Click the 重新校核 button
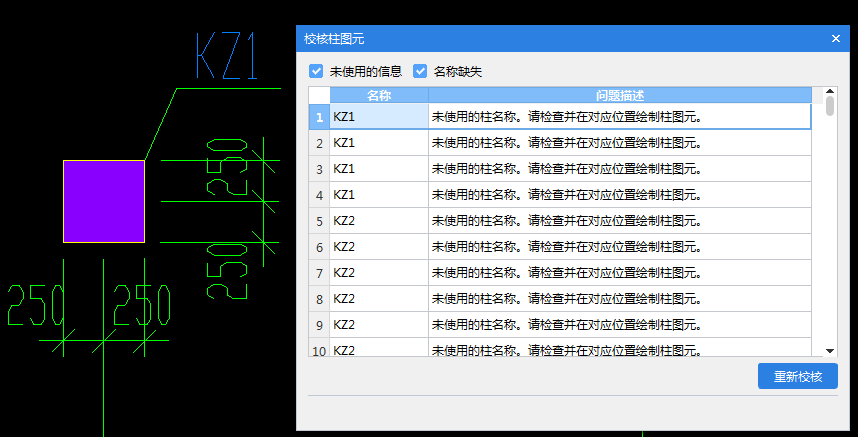This screenshot has width=858, height=437. [798, 376]
